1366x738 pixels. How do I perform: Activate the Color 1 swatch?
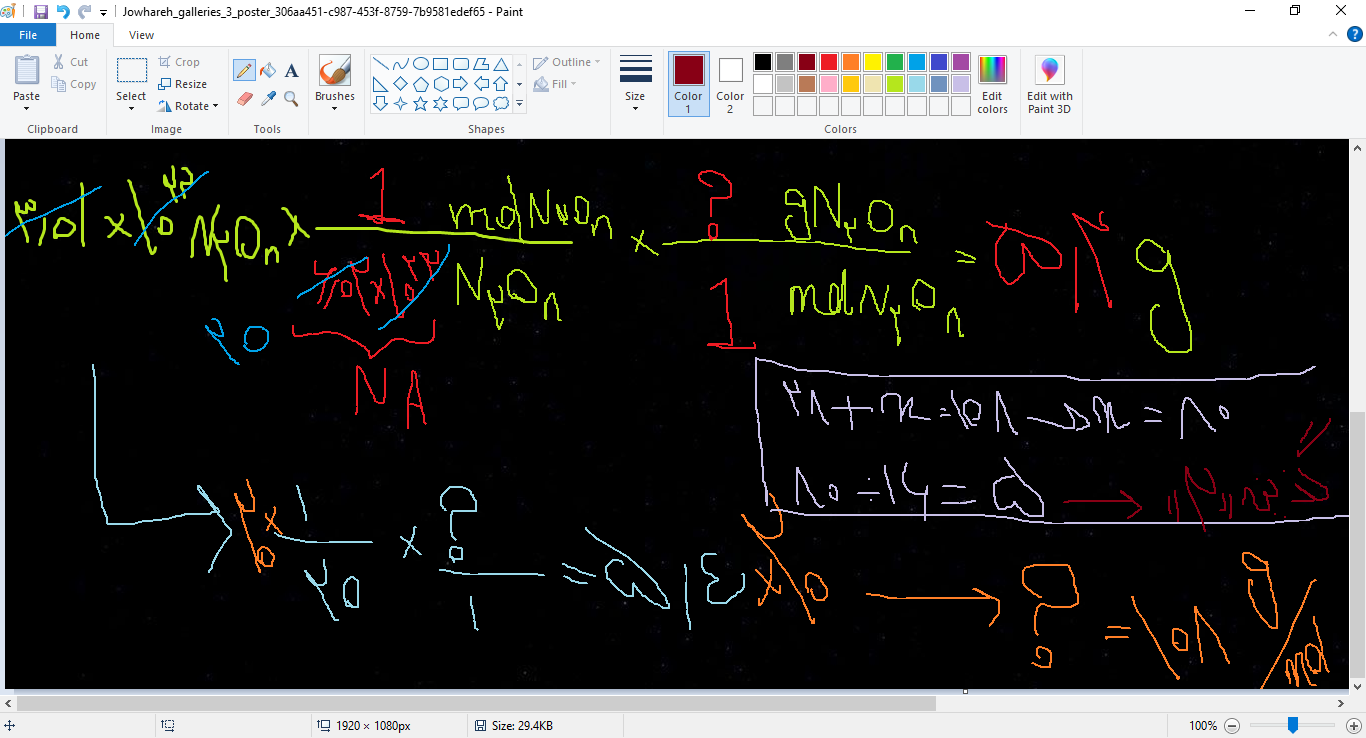click(688, 84)
